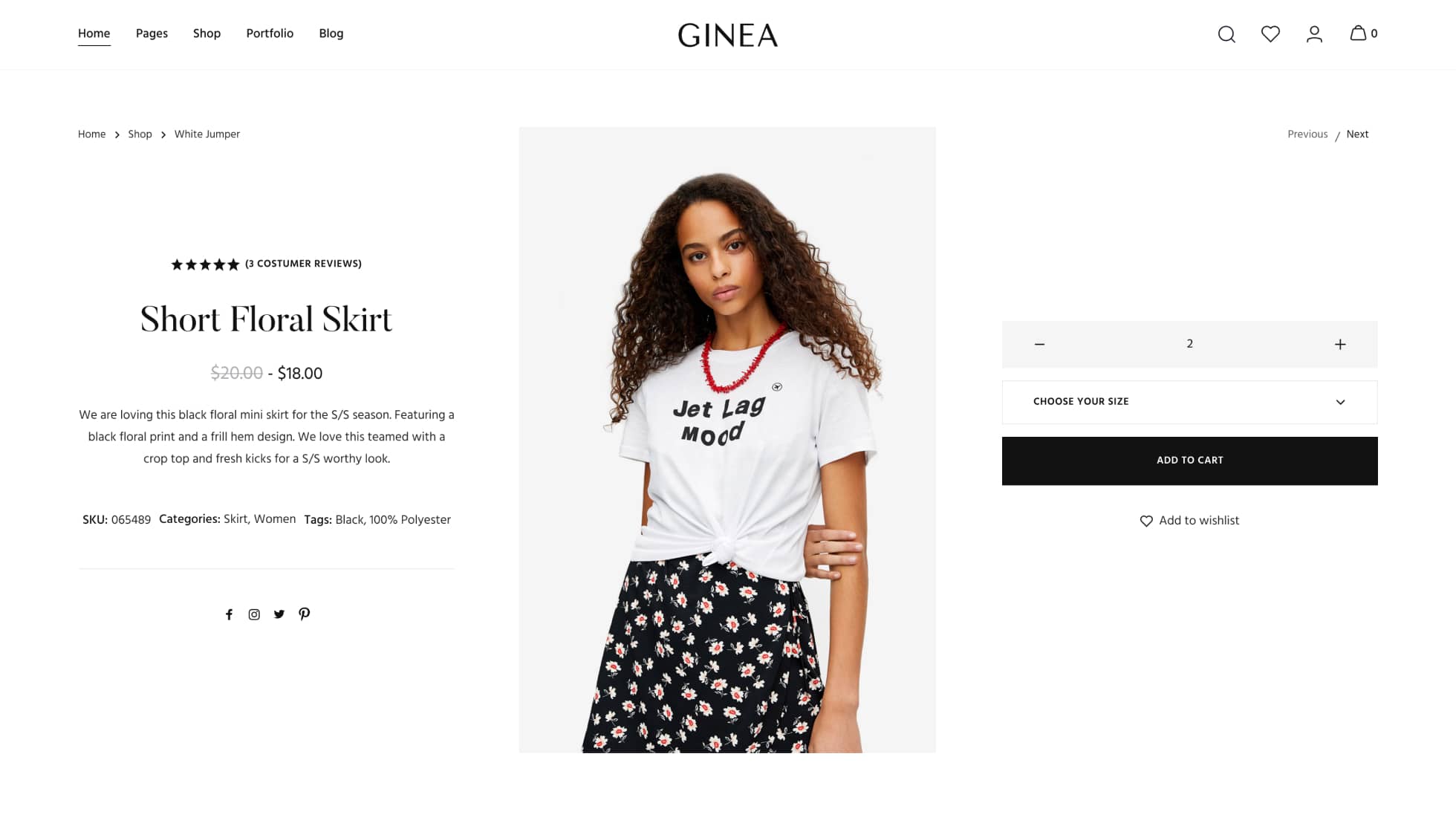Screen dimensions: 1456x832
Task: Go to the Blog menu item
Action: pos(331,33)
